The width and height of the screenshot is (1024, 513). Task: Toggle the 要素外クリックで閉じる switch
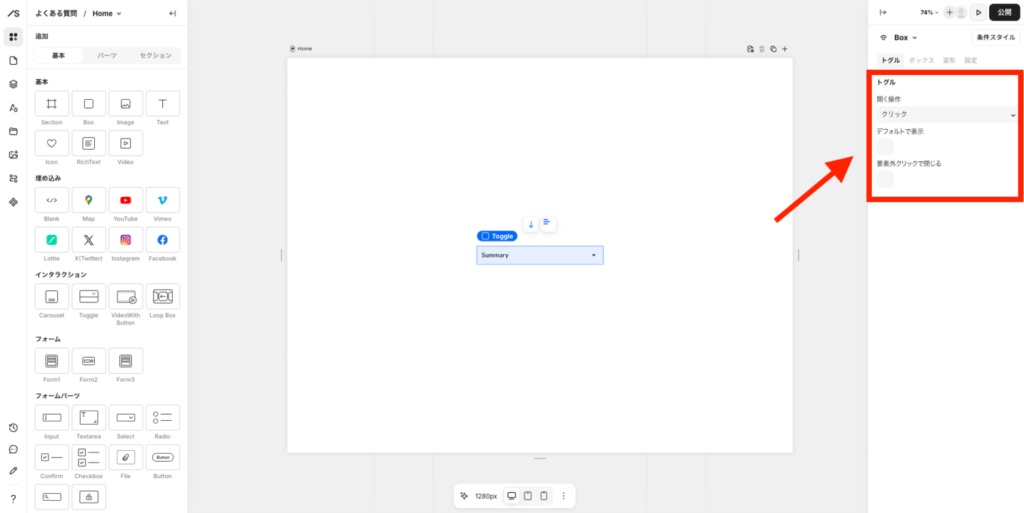(885, 179)
